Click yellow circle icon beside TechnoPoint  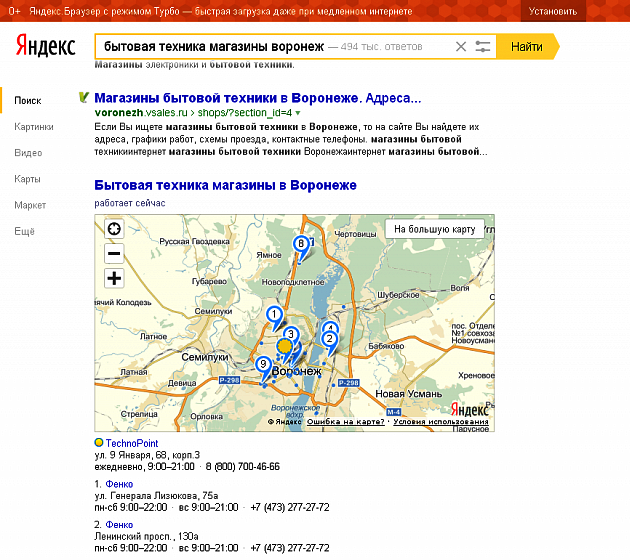[98, 442]
